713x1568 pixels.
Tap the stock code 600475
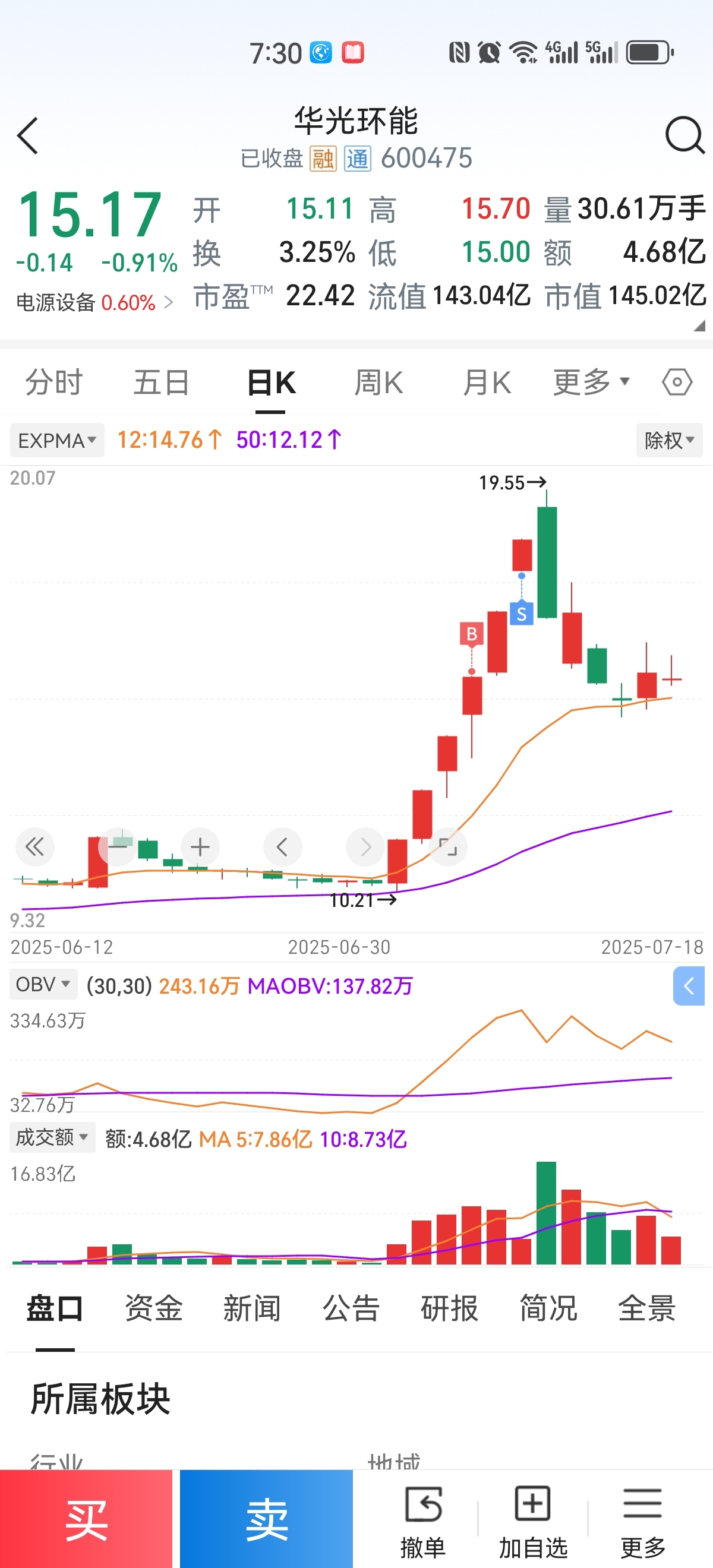pyautogui.click(x=426, y=159)
